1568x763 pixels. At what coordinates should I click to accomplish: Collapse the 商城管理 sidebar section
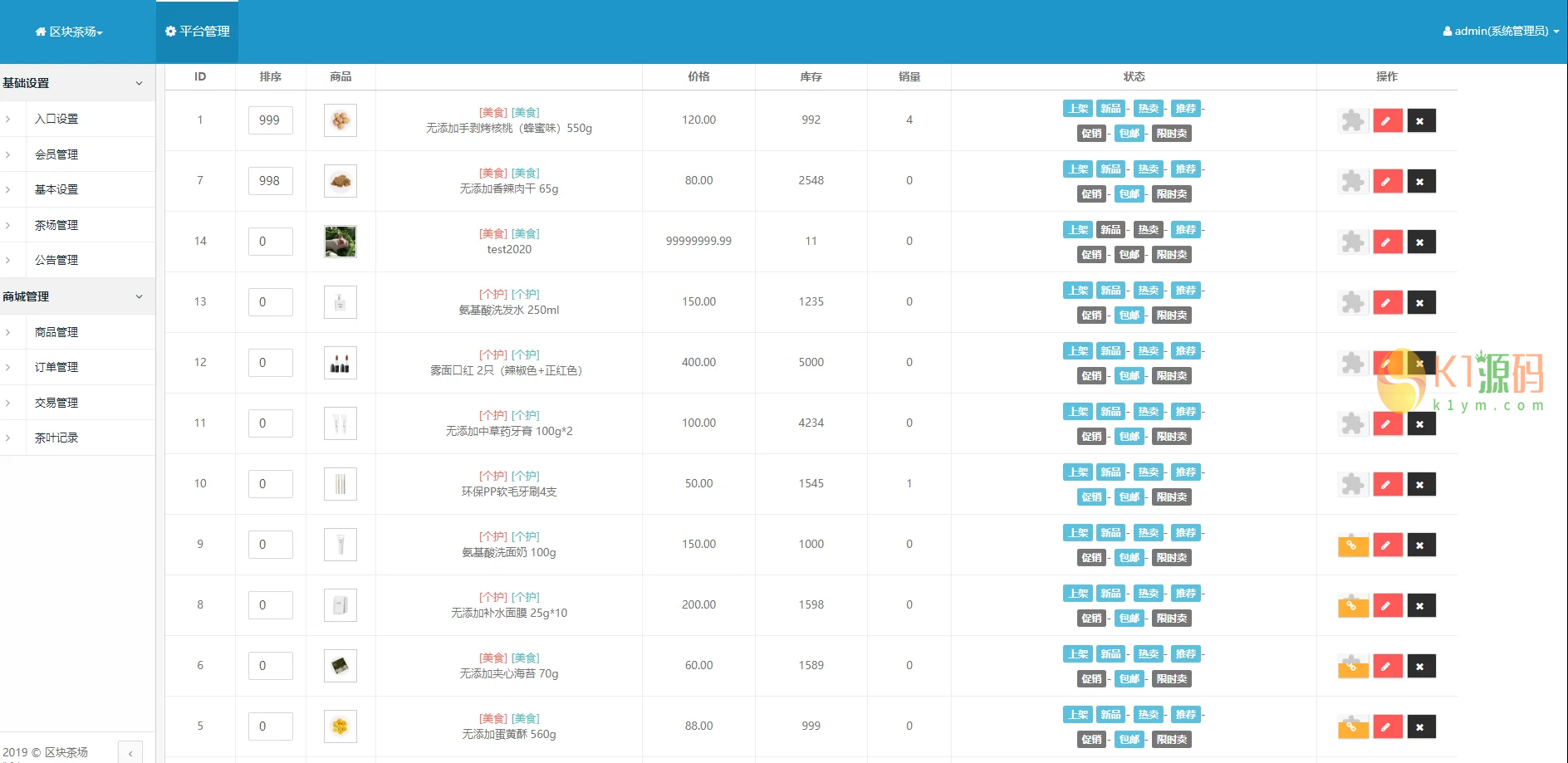[x=77, y=296]
